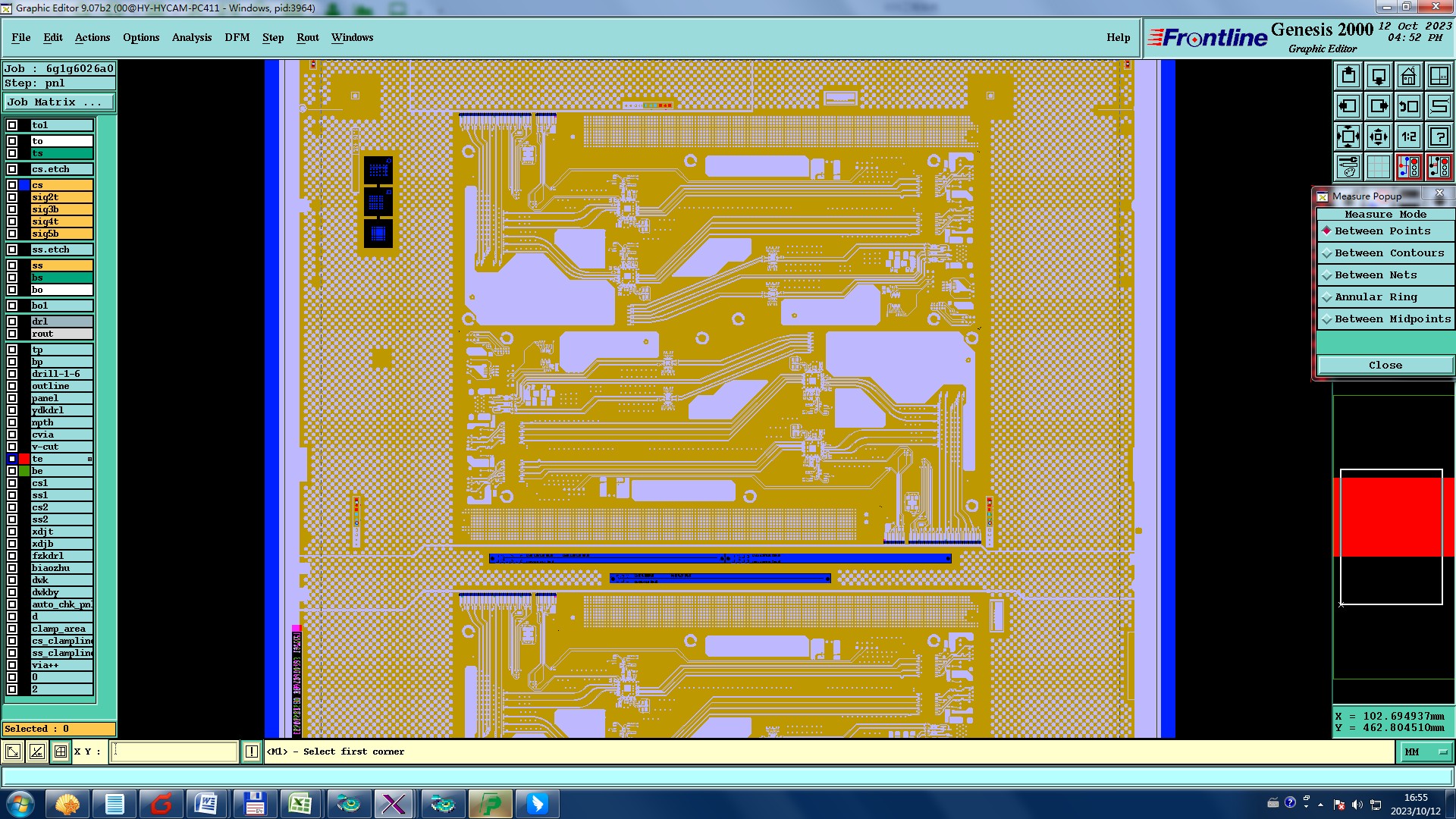
Task: Click the X Y coordinate input field
Action: [x=175, y=752]
